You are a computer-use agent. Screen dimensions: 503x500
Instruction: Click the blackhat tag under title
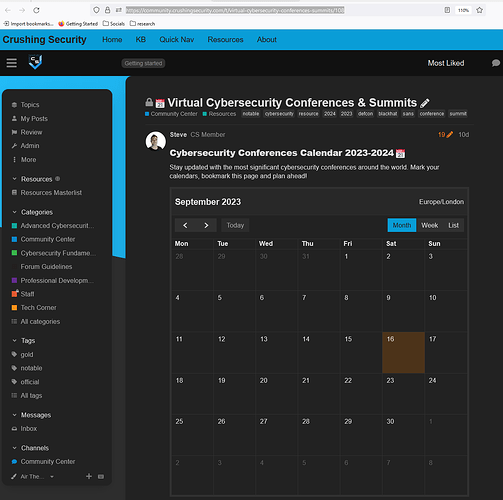pos(388,114)
